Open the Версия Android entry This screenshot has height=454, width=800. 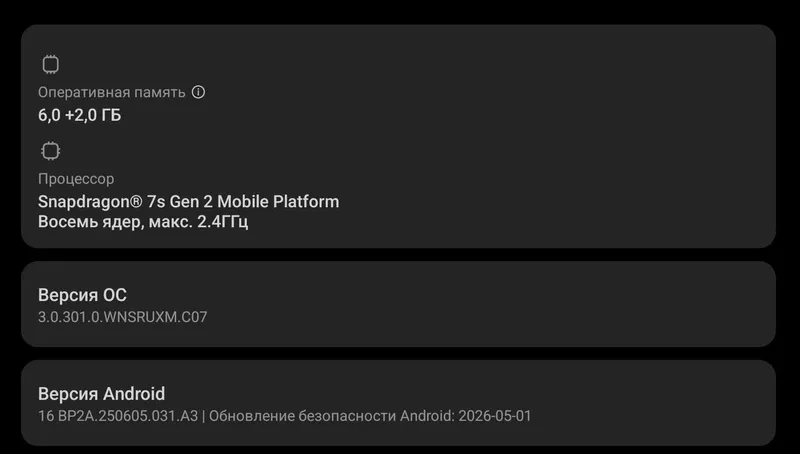pos(398,403)
